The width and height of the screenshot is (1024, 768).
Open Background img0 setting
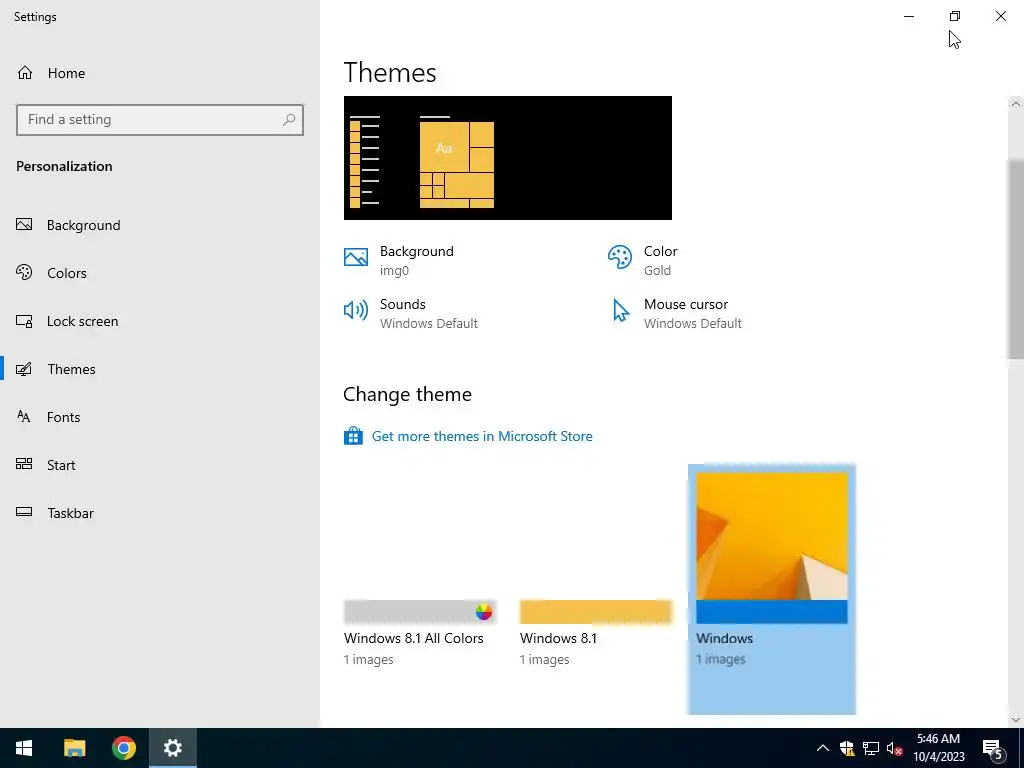click(399, 261)
